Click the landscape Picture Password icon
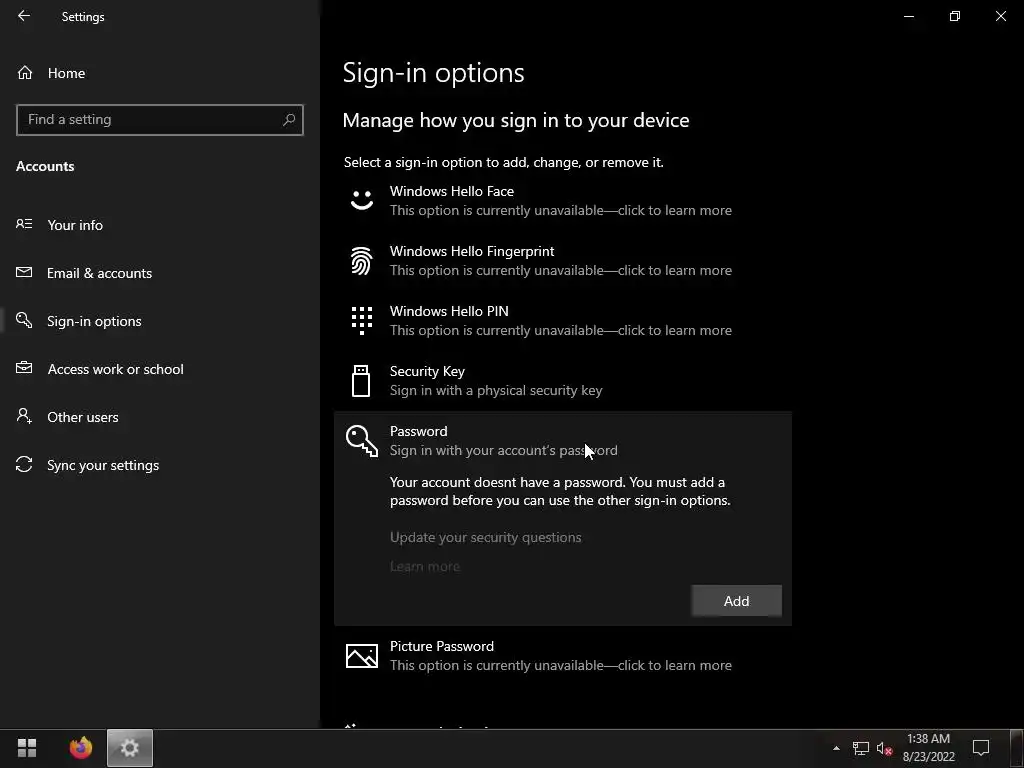Viewport: 1024px width, 768px height. click(x=362, y=656)
